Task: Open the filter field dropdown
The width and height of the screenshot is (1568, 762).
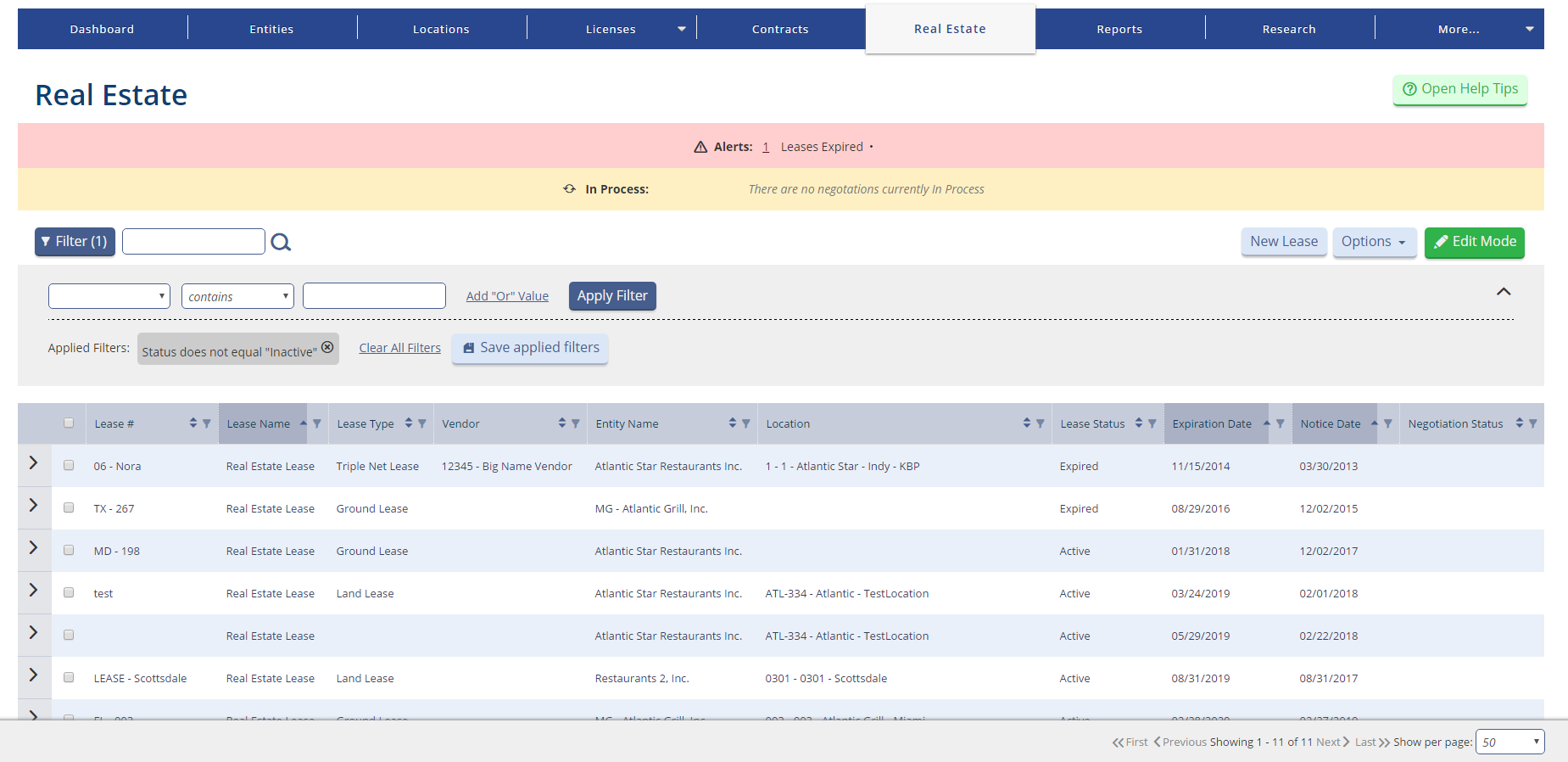Action: 109,296
